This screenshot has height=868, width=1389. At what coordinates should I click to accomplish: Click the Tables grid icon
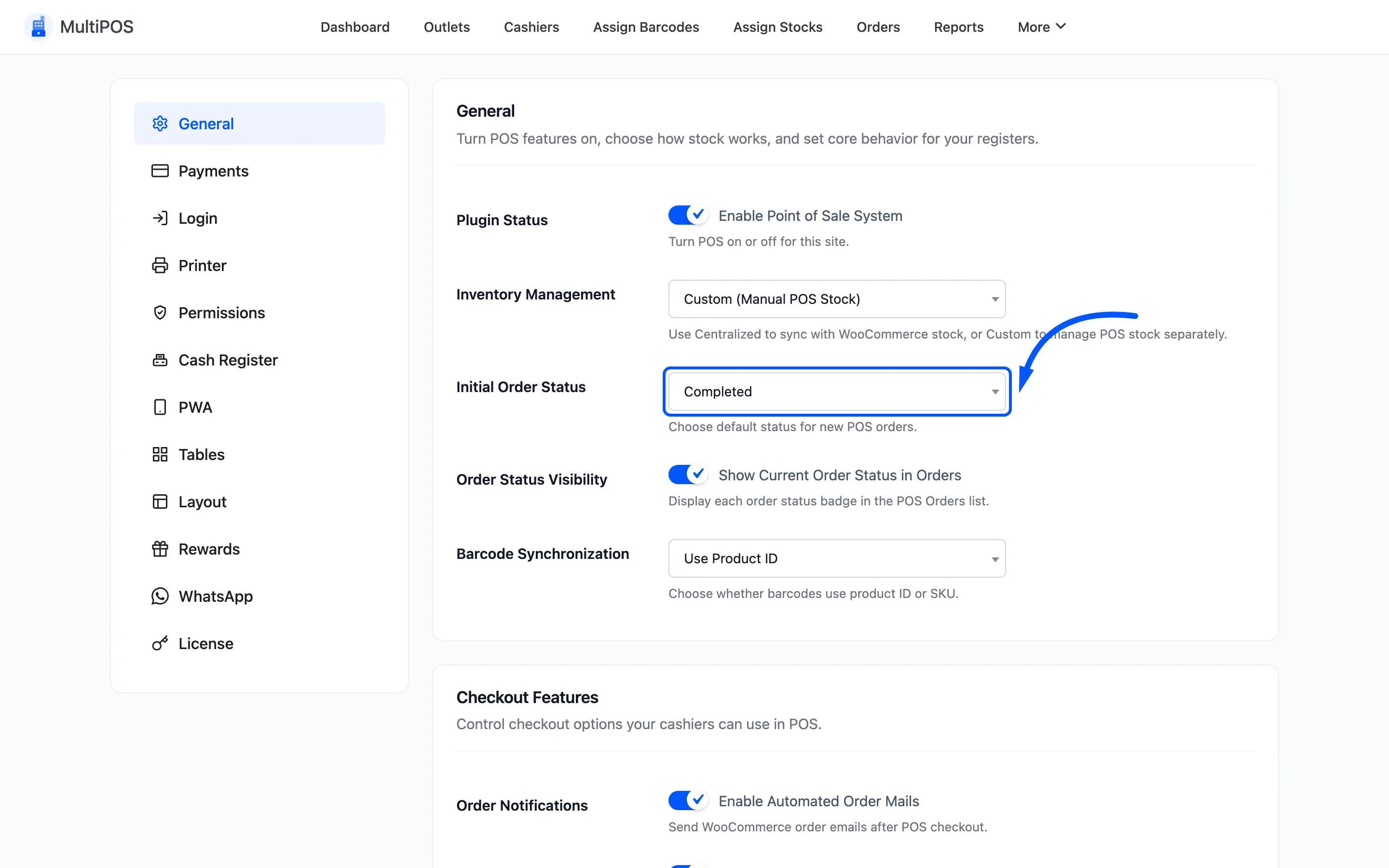tap(160, 454)
